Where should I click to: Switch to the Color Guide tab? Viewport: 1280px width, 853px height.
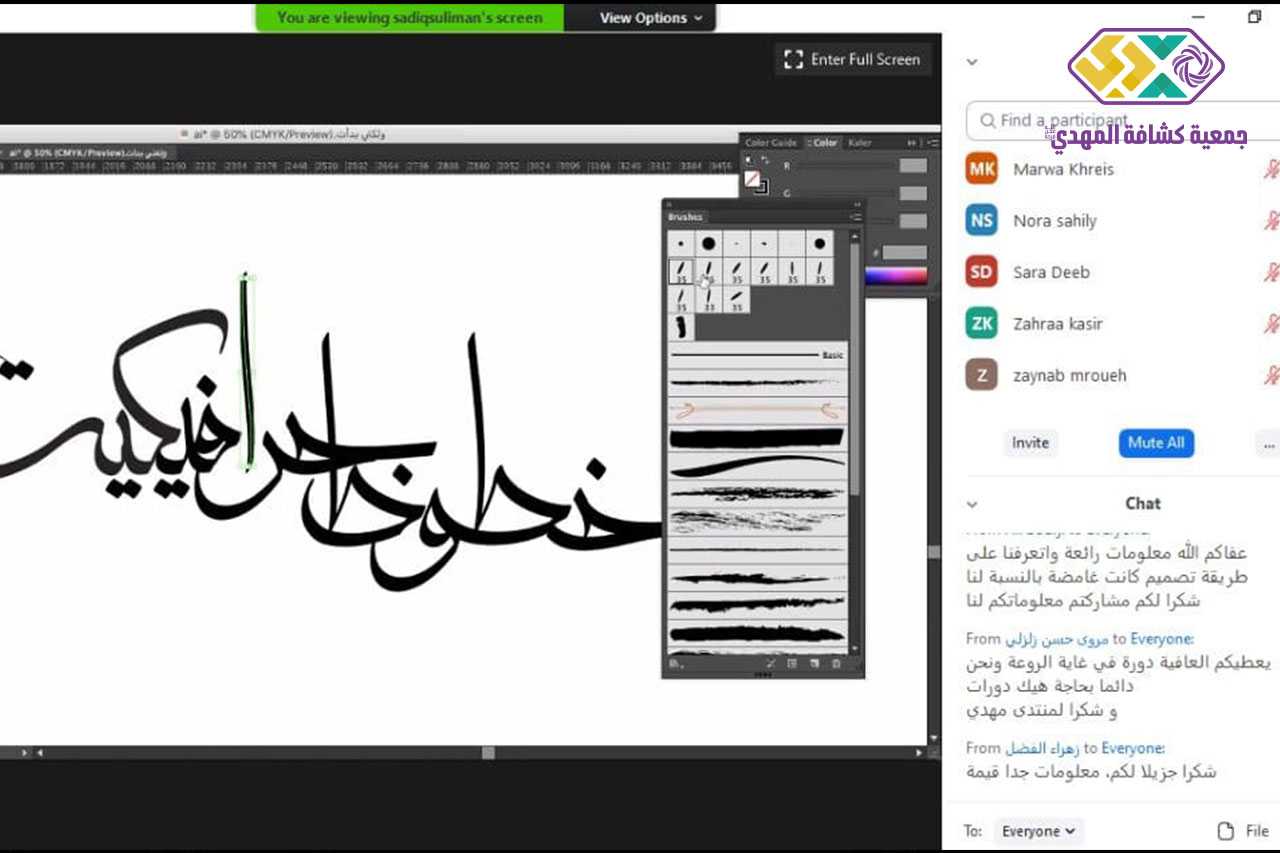click(x=770, y=143)
